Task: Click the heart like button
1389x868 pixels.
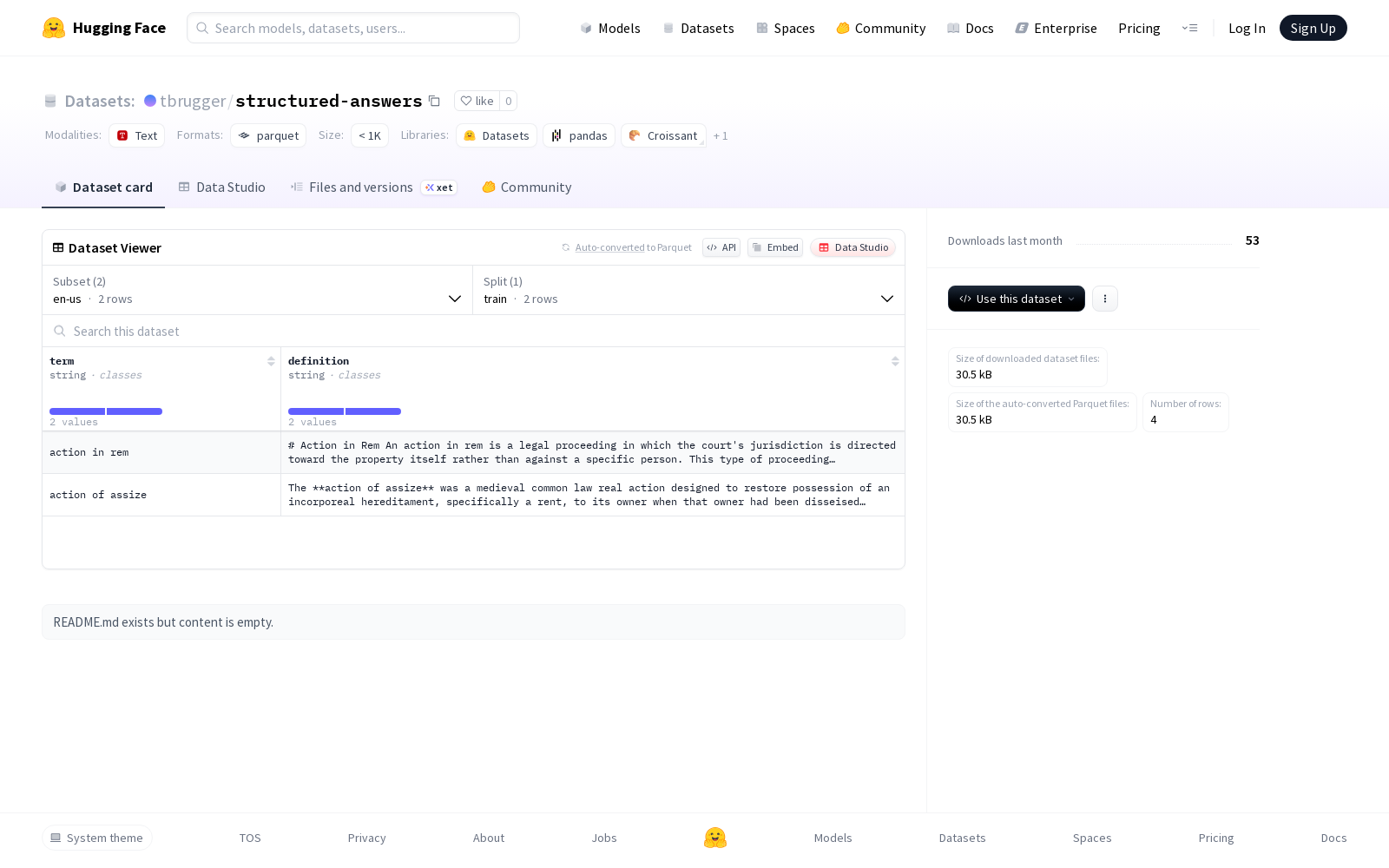Action: (x=477, y=101)
